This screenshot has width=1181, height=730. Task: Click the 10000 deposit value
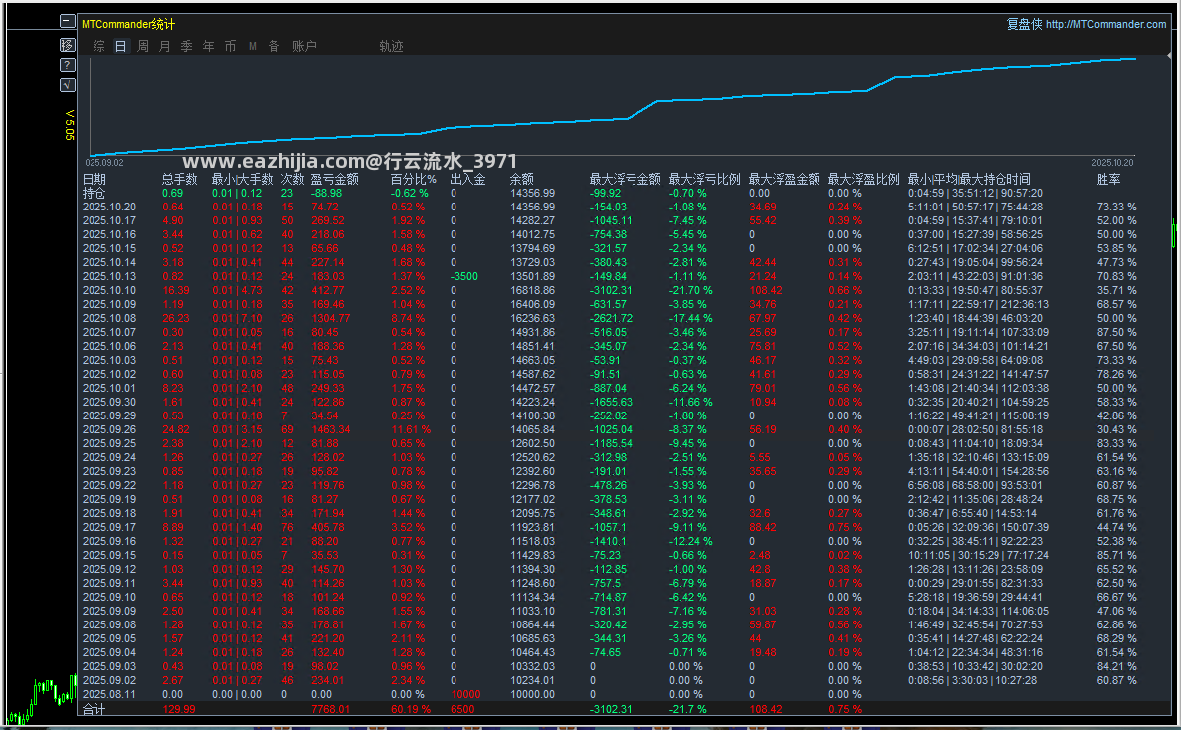click(x=465, y=695)
